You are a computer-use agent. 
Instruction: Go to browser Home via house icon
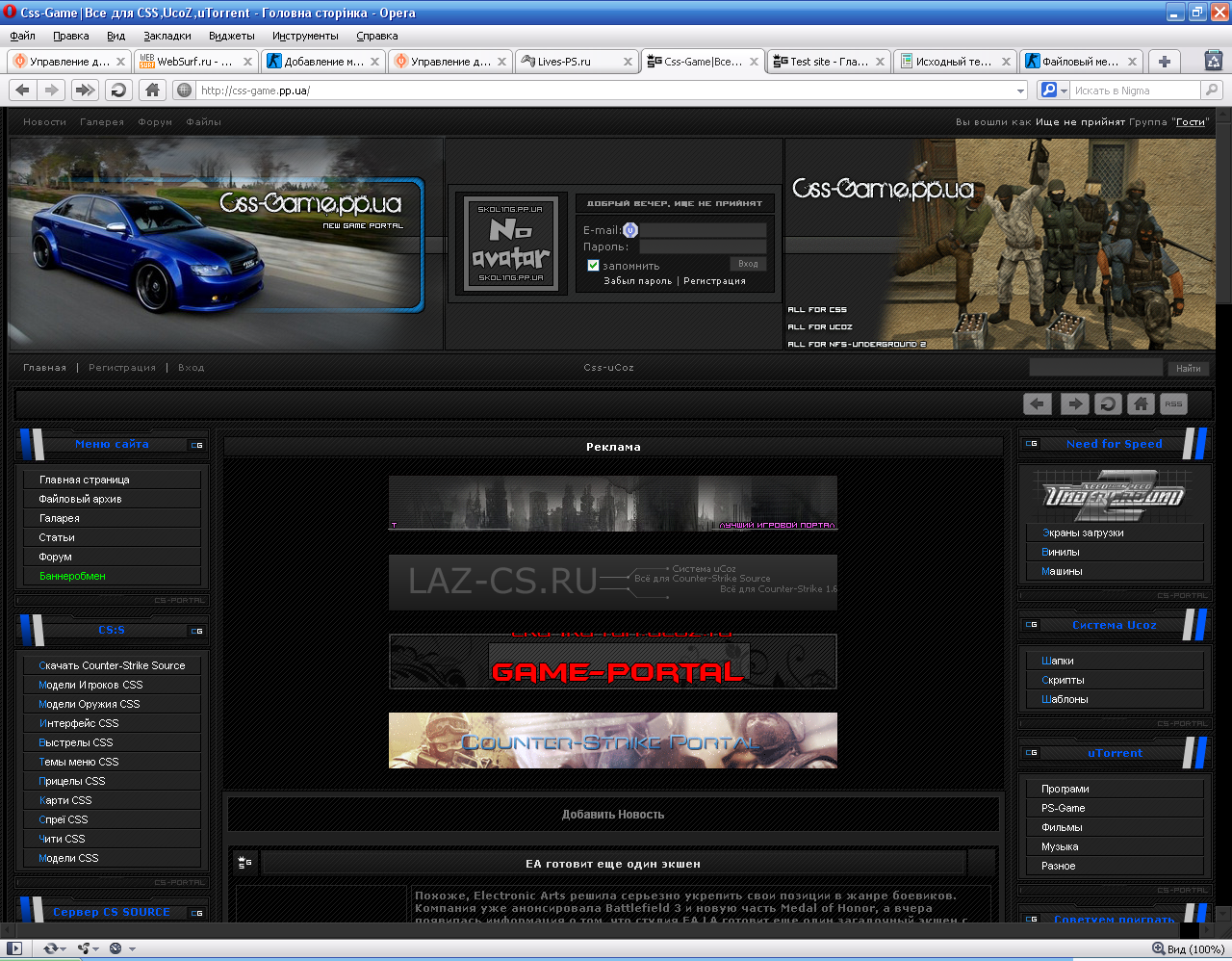[152, 90]
